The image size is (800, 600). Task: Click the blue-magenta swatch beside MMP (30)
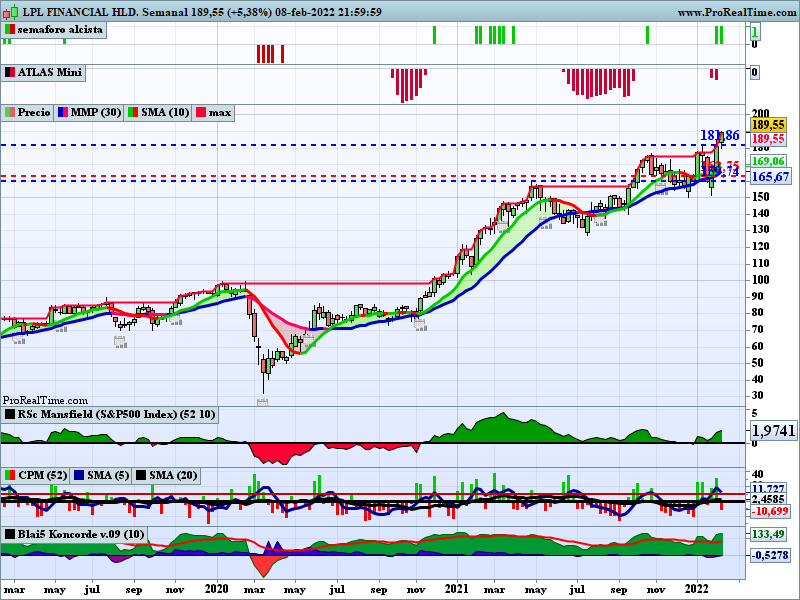pyautogui.click(x=63, y=112)
